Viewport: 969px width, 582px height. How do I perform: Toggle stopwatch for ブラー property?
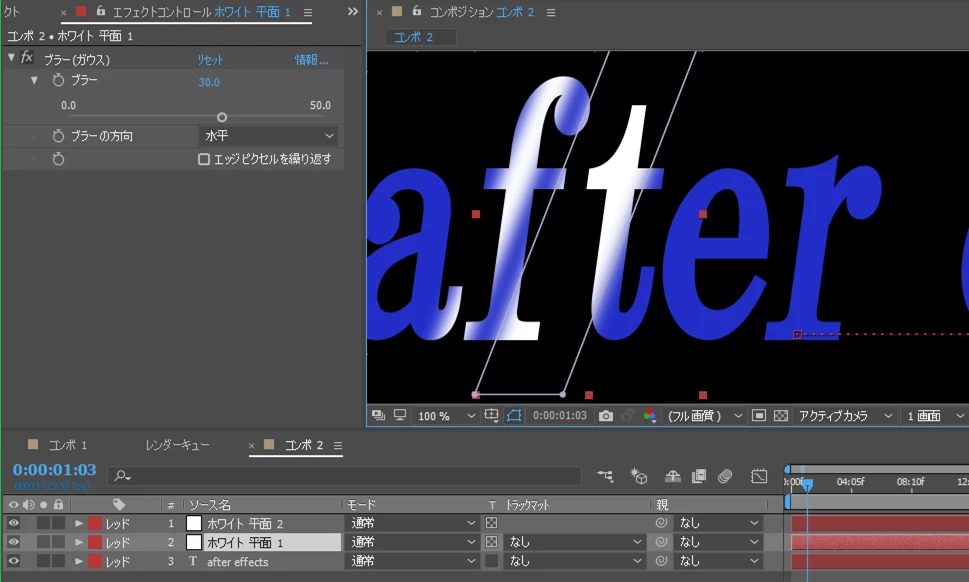tap(58, 80)
